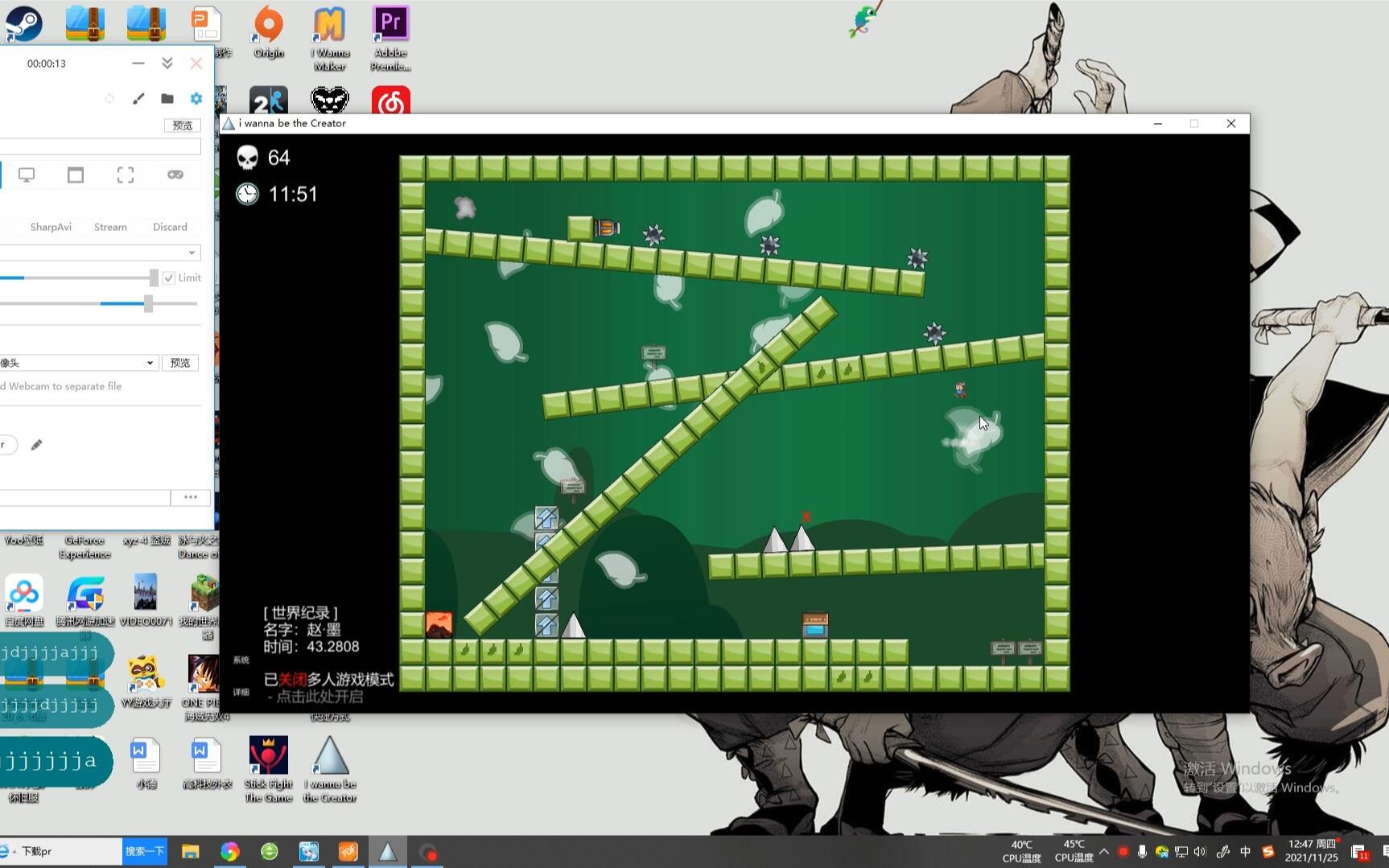Click the green 360 browser taskbar icon

click(x=270, y=852)
